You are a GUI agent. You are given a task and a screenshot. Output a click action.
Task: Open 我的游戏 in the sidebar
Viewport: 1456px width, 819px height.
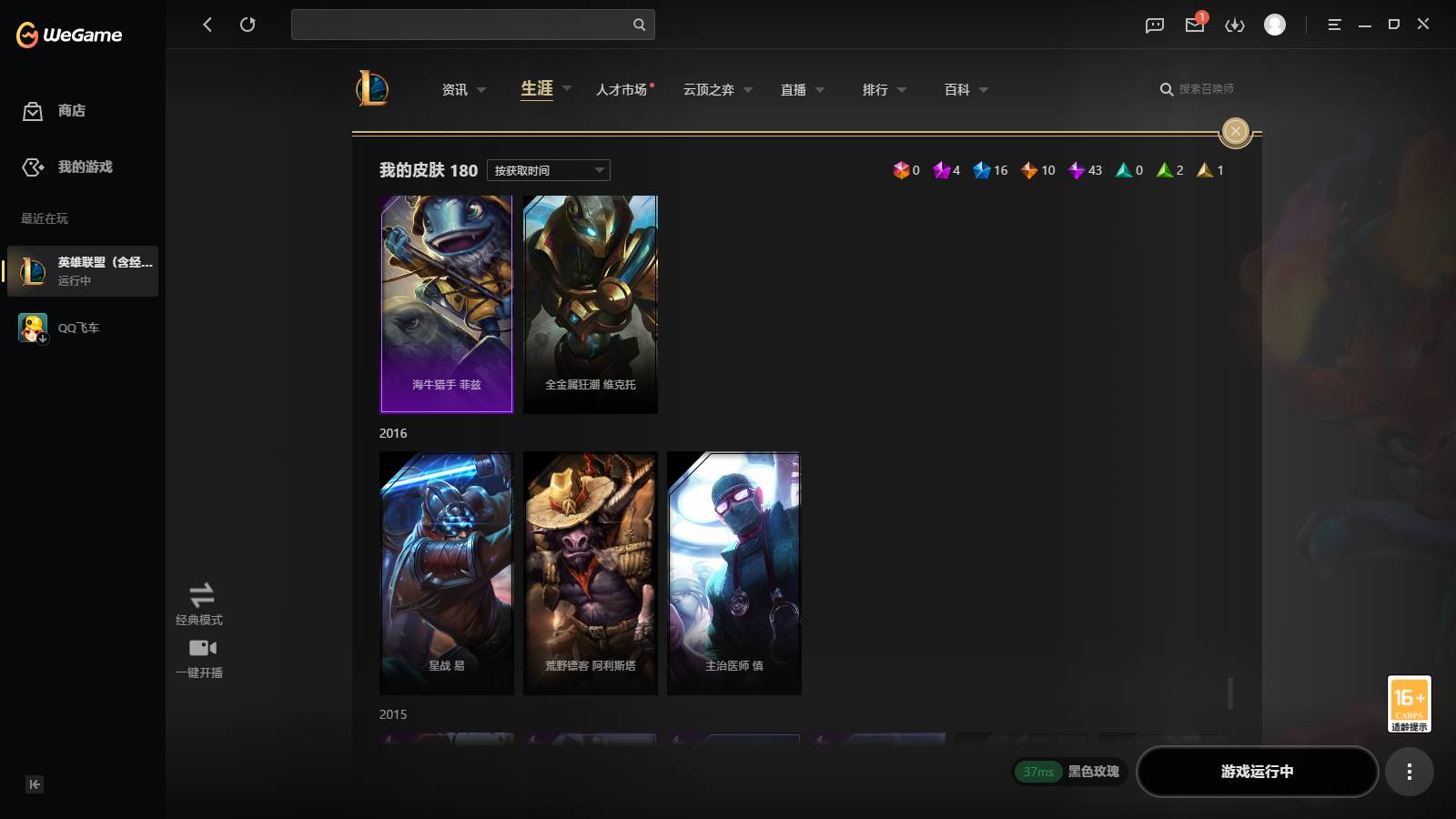pyautogui.click(x=68, y=167)
